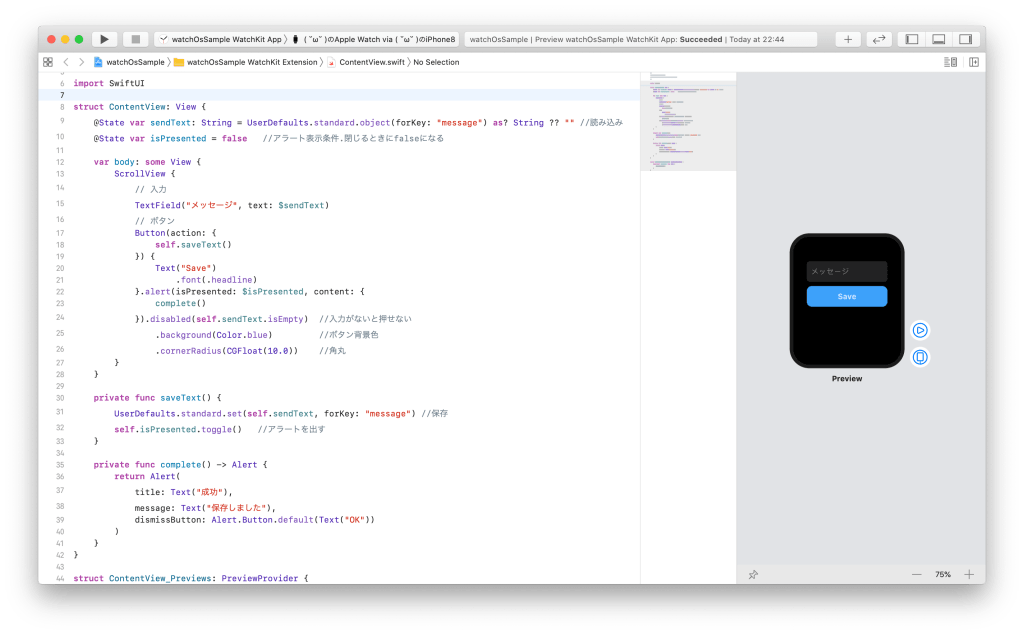Click the Run (play) button in toolbar
Viewport: 1024px width, 635px height.
[104, 39]
